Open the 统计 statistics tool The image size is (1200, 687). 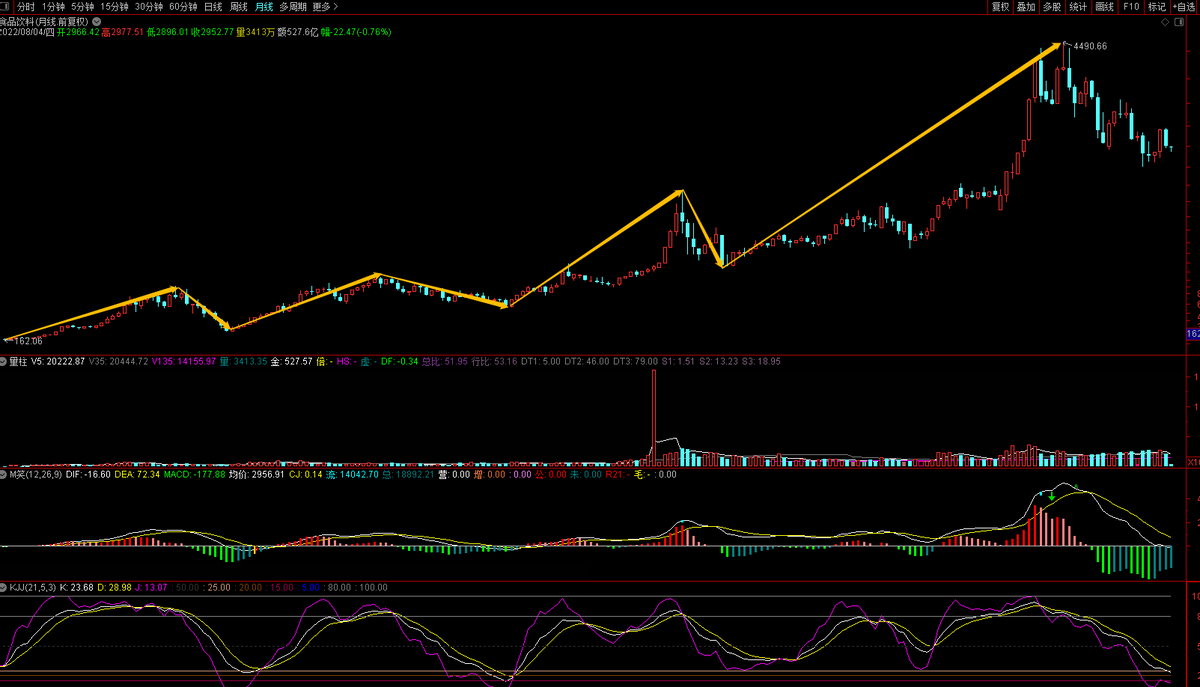(1078, 7)
